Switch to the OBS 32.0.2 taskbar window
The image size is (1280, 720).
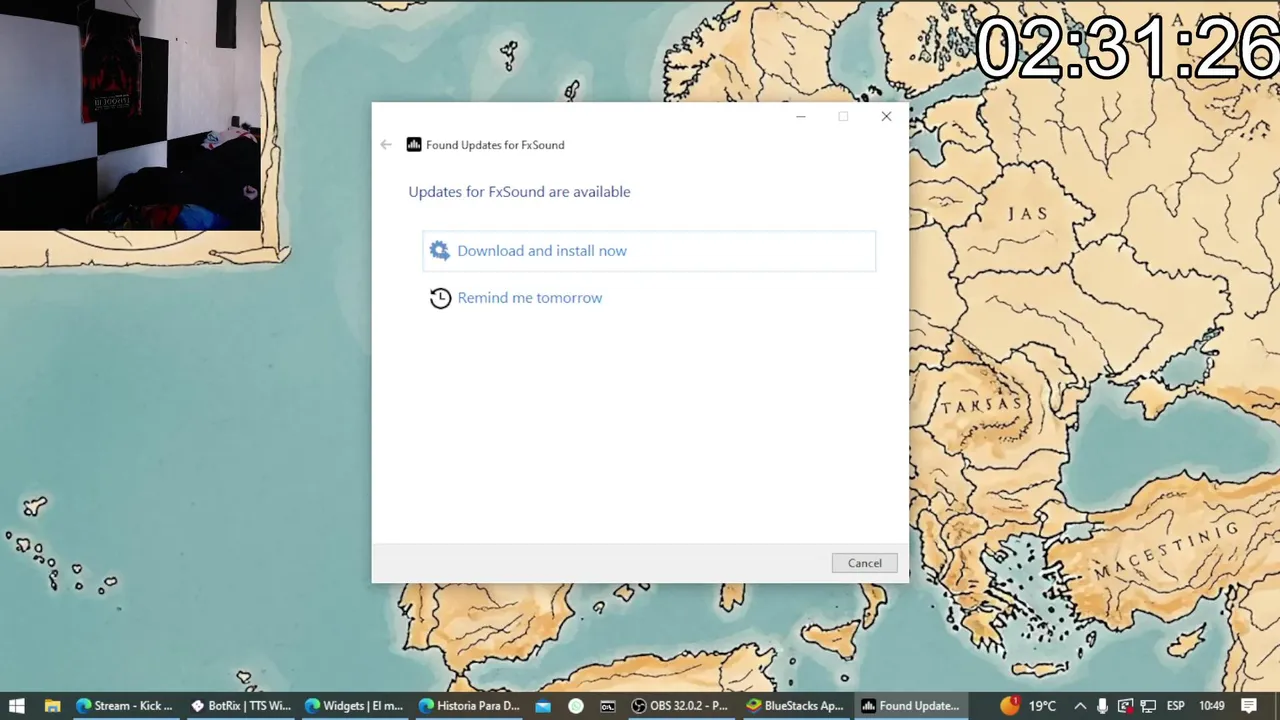coord(681,705)
